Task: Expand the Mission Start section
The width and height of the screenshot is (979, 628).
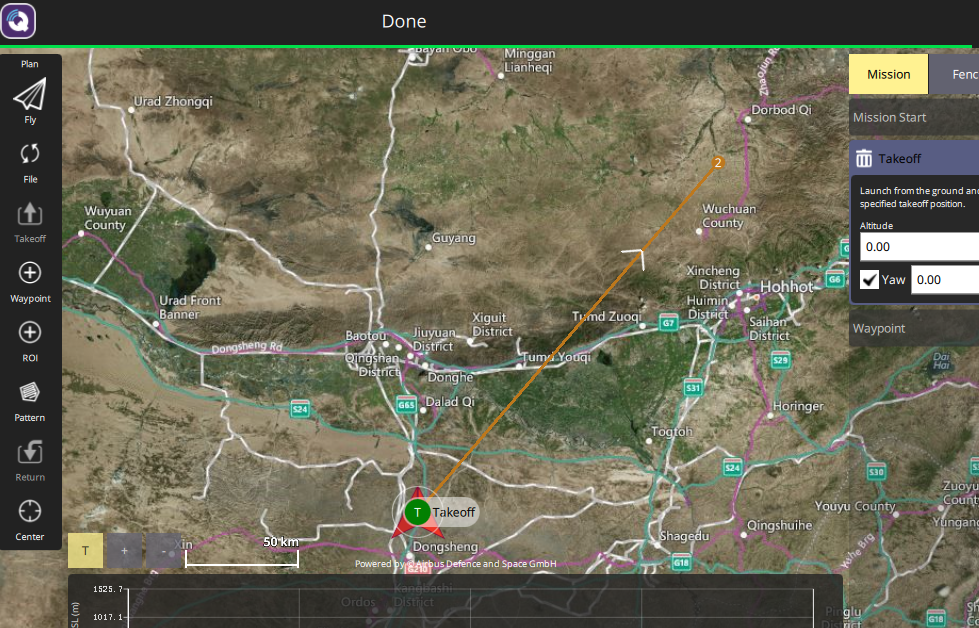Action: click(913, 117)
